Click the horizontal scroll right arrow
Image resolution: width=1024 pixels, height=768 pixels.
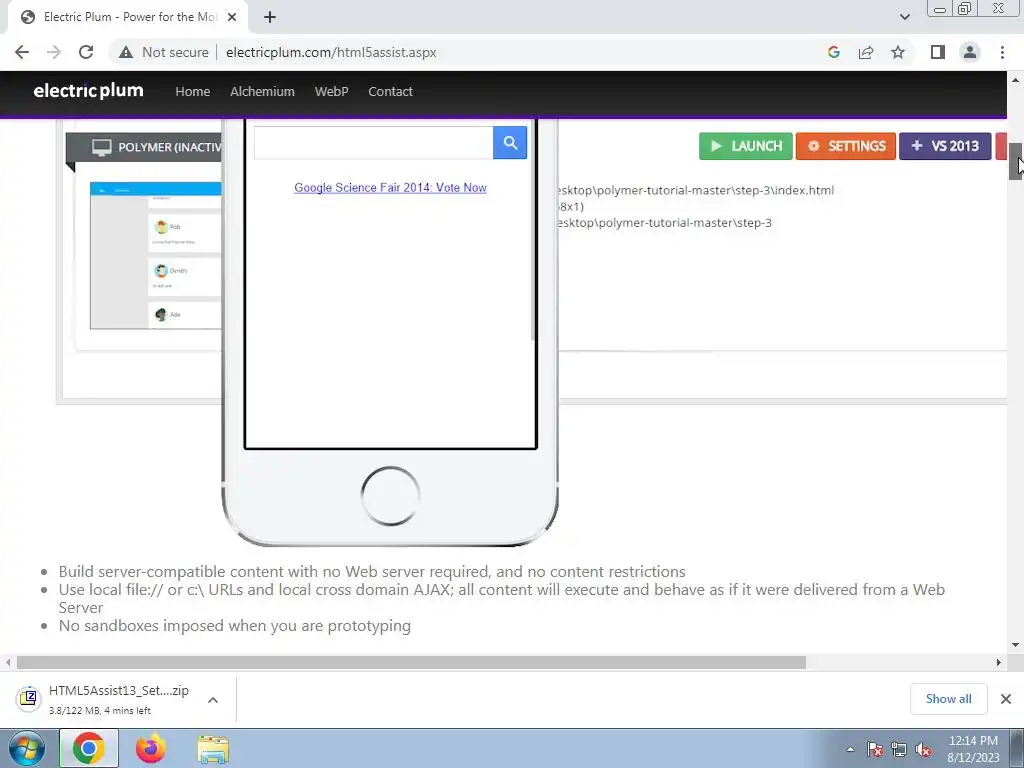click(998, 662)
